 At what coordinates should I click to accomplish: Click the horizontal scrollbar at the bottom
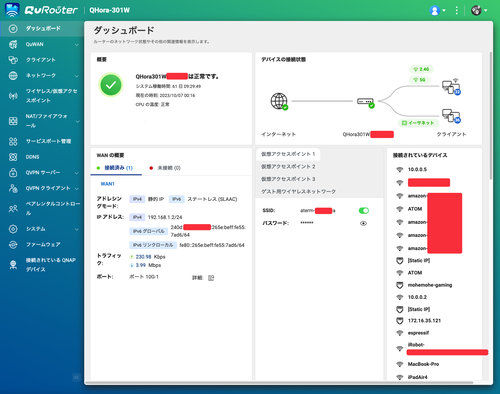tap(279, 383)
